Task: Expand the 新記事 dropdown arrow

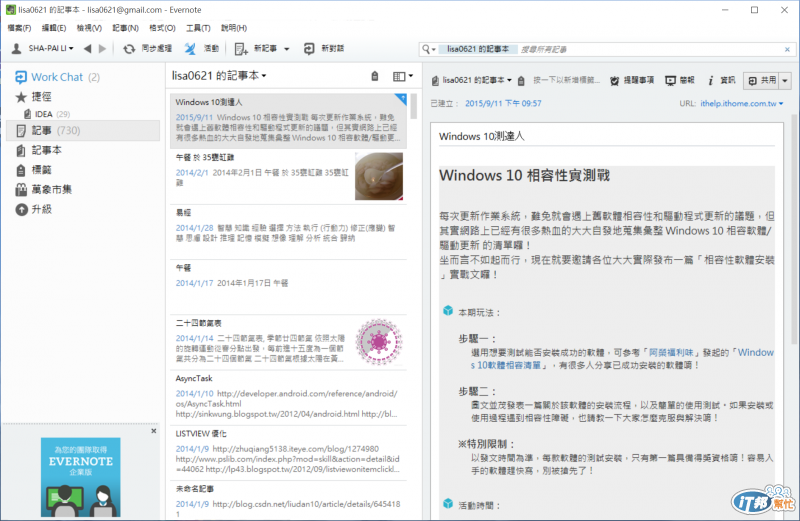Action: click(x=287, y=49)
